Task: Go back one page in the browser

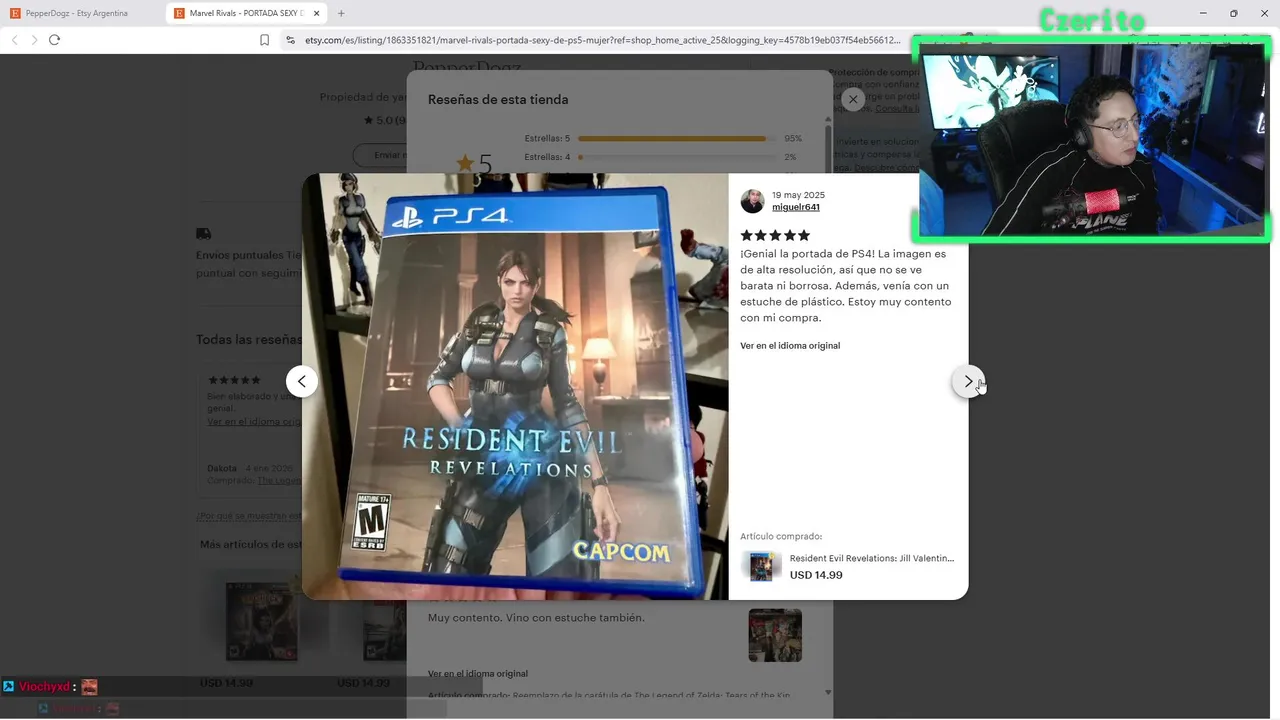Action: click(x=14, y=40)
